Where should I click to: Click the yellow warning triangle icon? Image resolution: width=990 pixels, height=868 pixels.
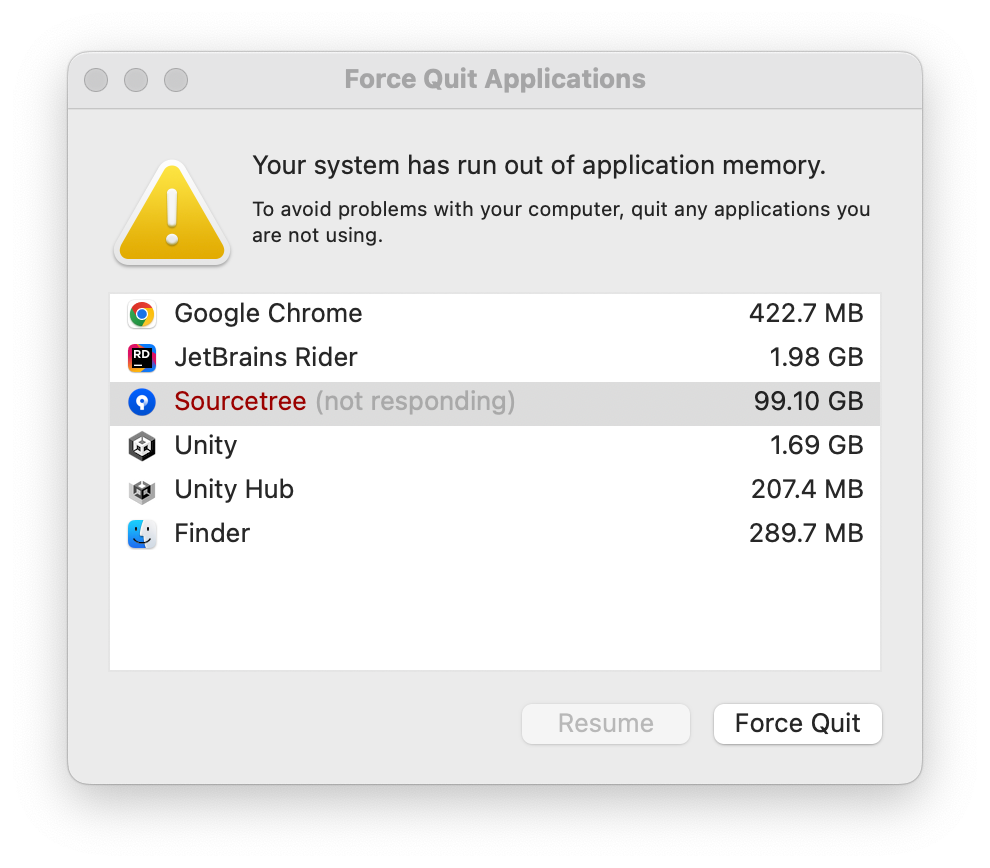[172, 212]
